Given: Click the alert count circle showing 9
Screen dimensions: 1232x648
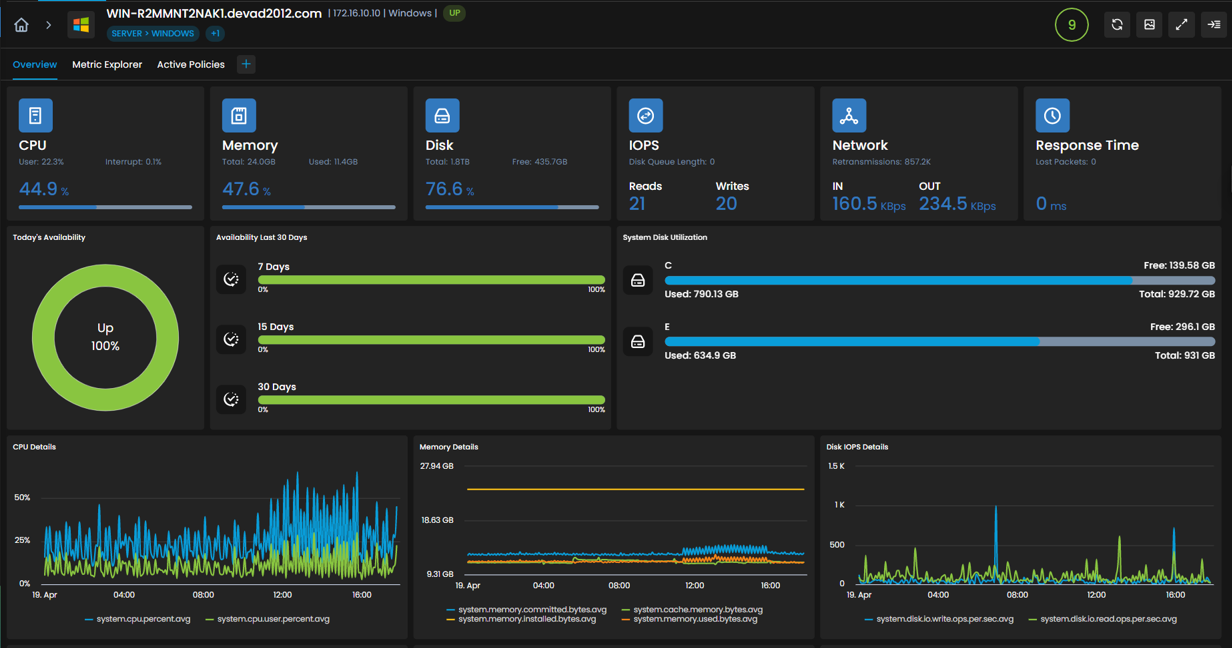Looking at the screenshot, I should click(1072, 24).
